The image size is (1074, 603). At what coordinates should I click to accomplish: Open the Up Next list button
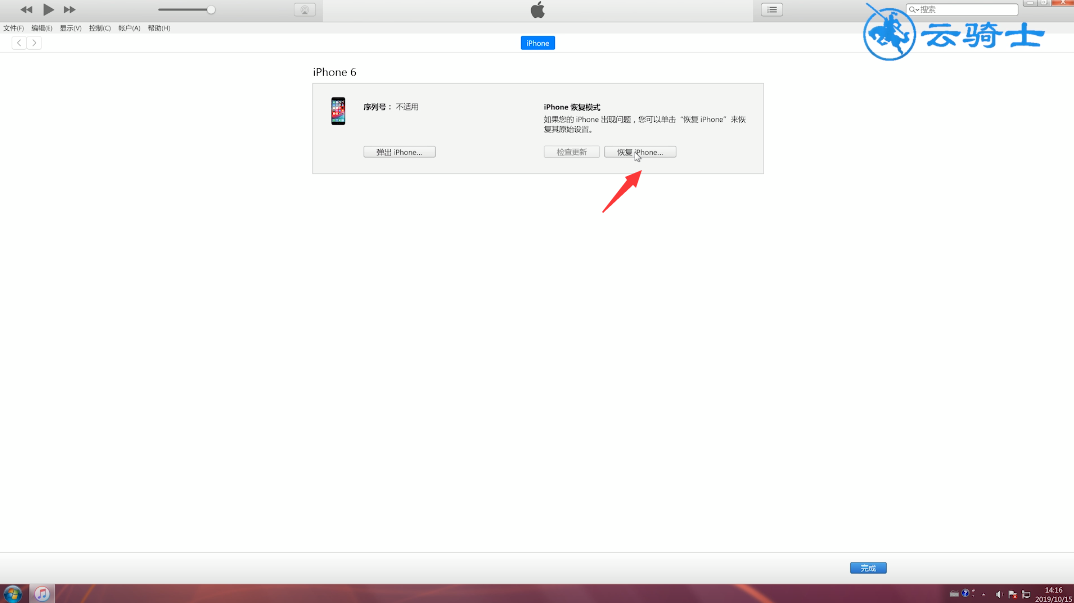pyautogui.click(x=772, y=10)
